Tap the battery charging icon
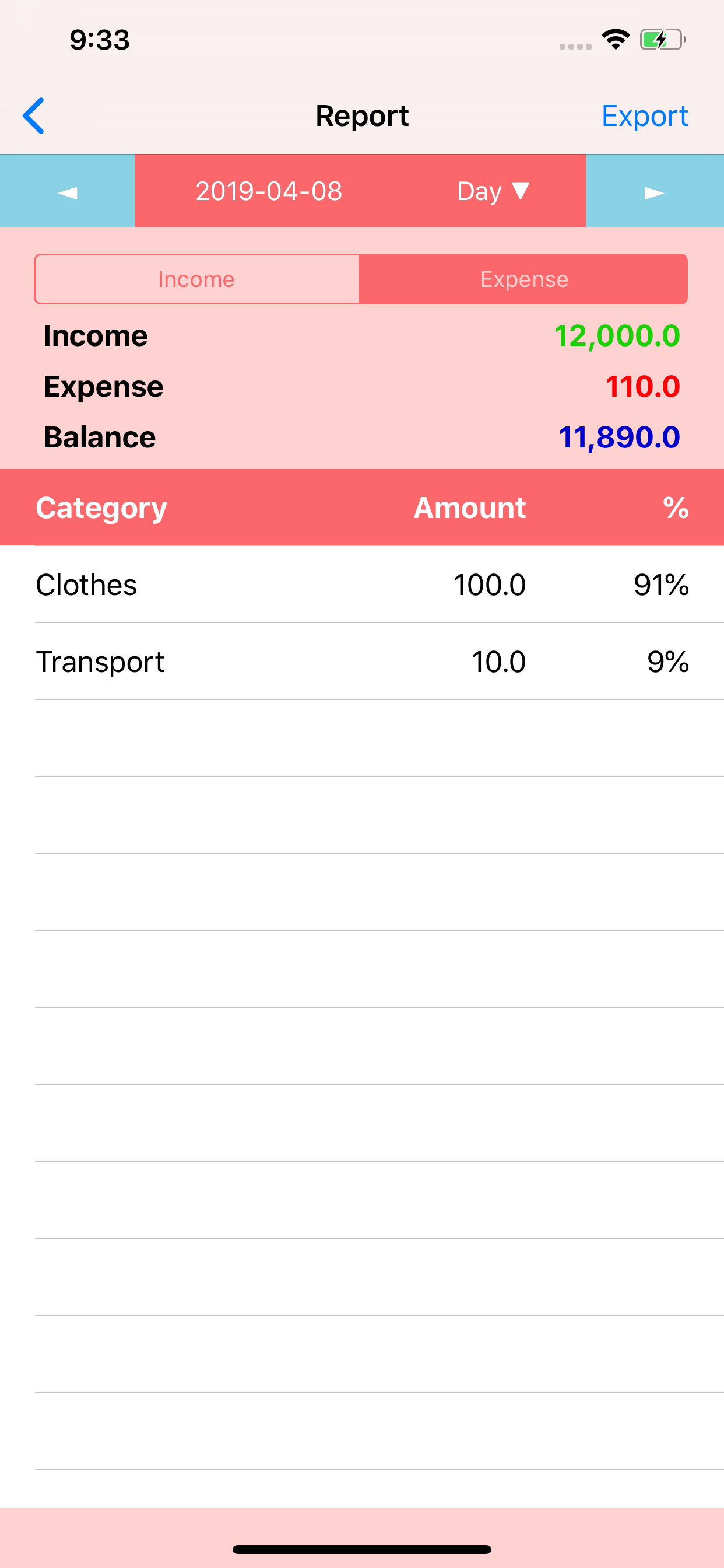Image resolution: width=724 pixels, height=1568 pixels. coord(662,40)
